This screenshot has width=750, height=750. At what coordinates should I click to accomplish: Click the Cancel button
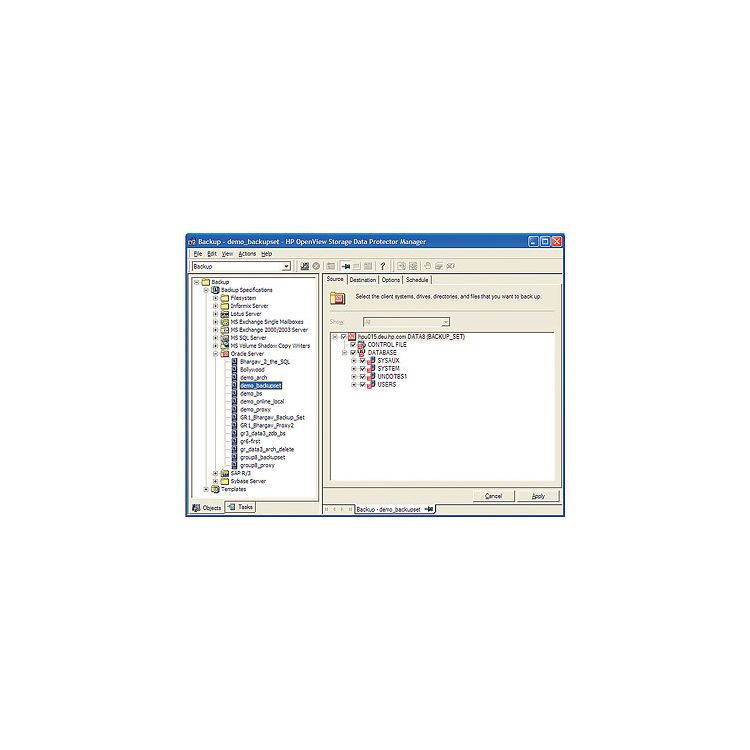point(493,496)
